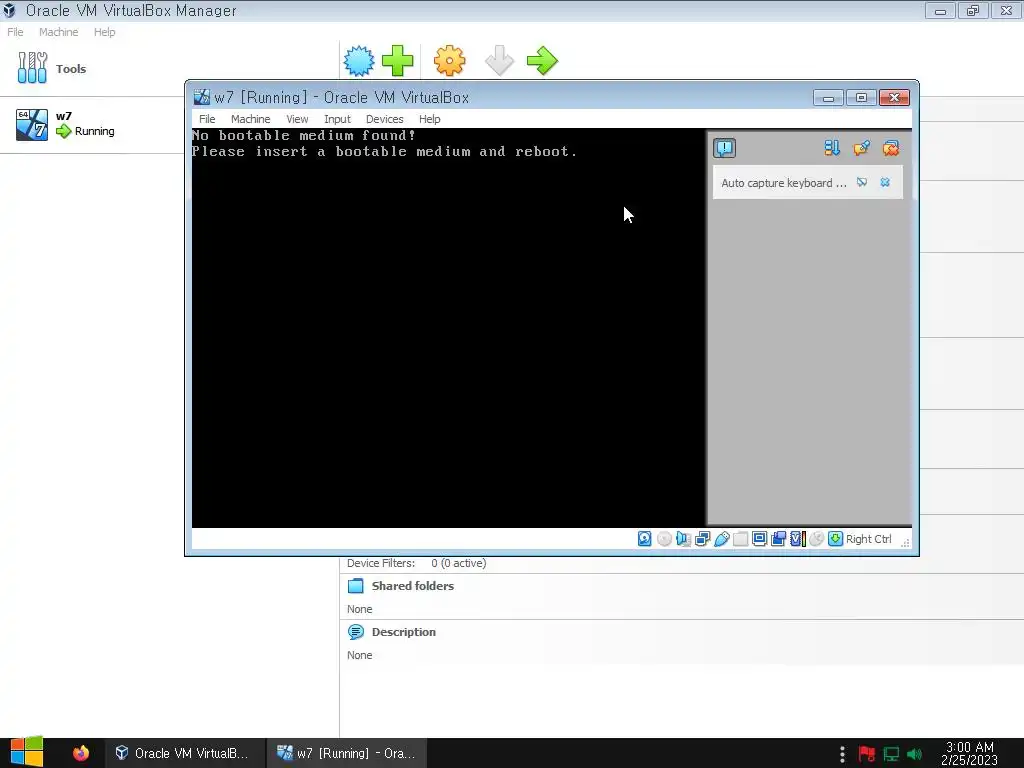Click the green keyboard capture host-key icon
This screenshot has height=768, width=1024.
pyautogui.click(x=835, y=539)
